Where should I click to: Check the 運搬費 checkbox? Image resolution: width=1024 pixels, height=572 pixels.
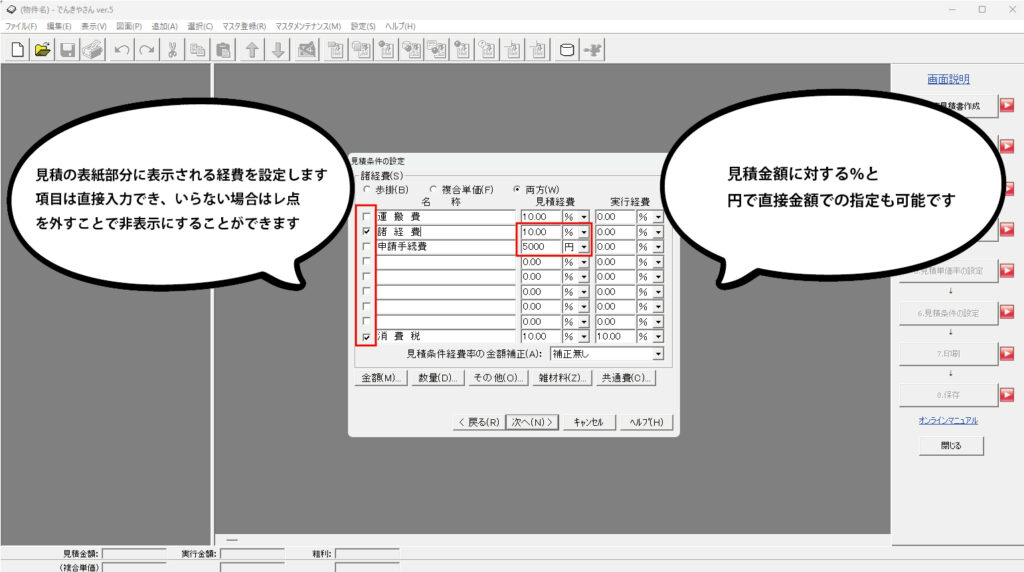pyautogui.click(x=366, y=216)
